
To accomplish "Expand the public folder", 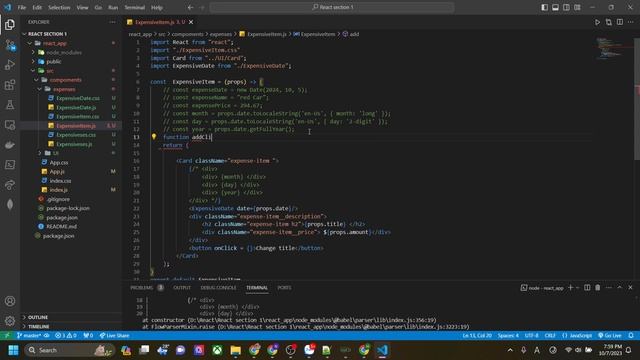I will 33,62.
